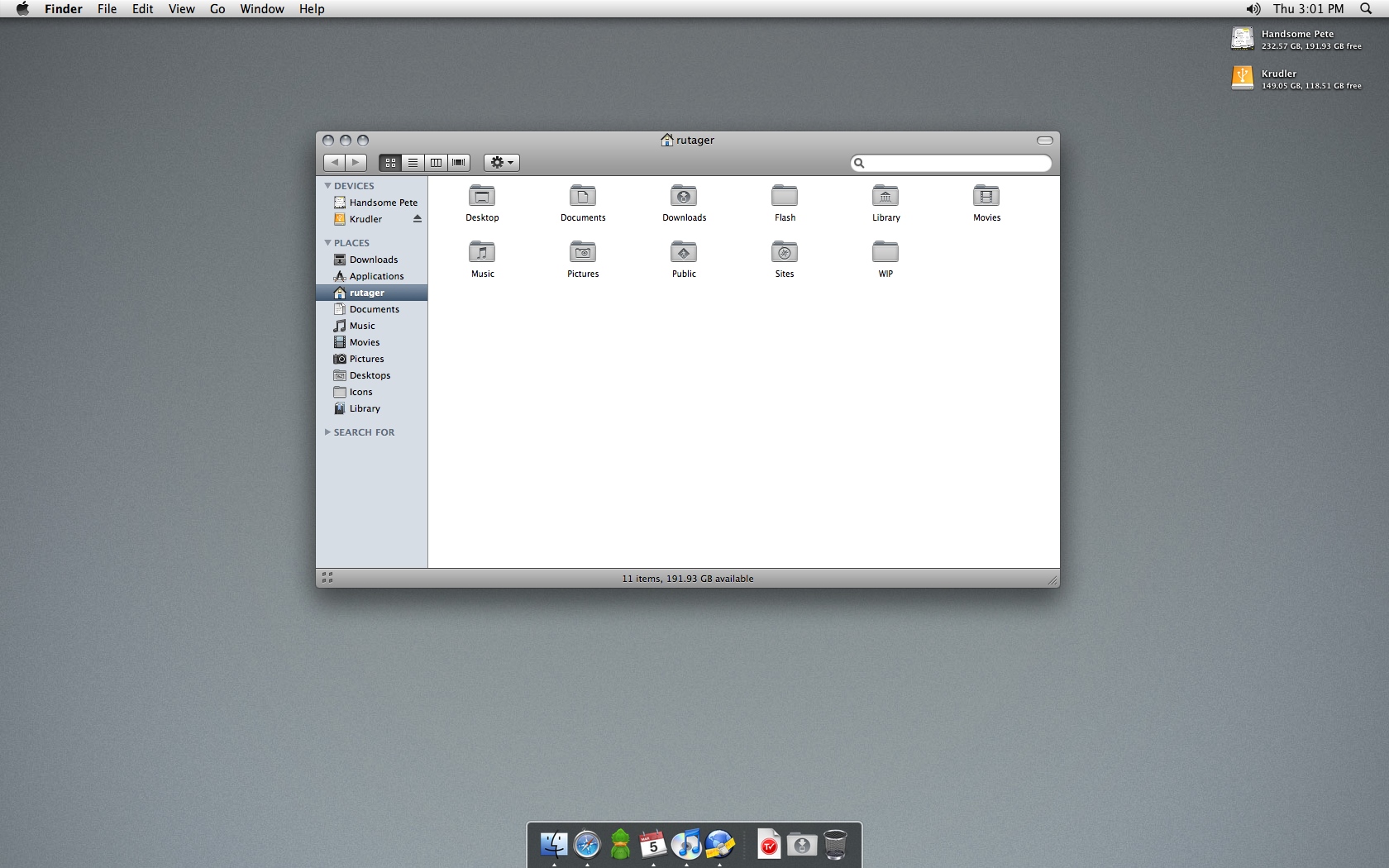
Task: Open the Go menu
Action: pos(217,9)
